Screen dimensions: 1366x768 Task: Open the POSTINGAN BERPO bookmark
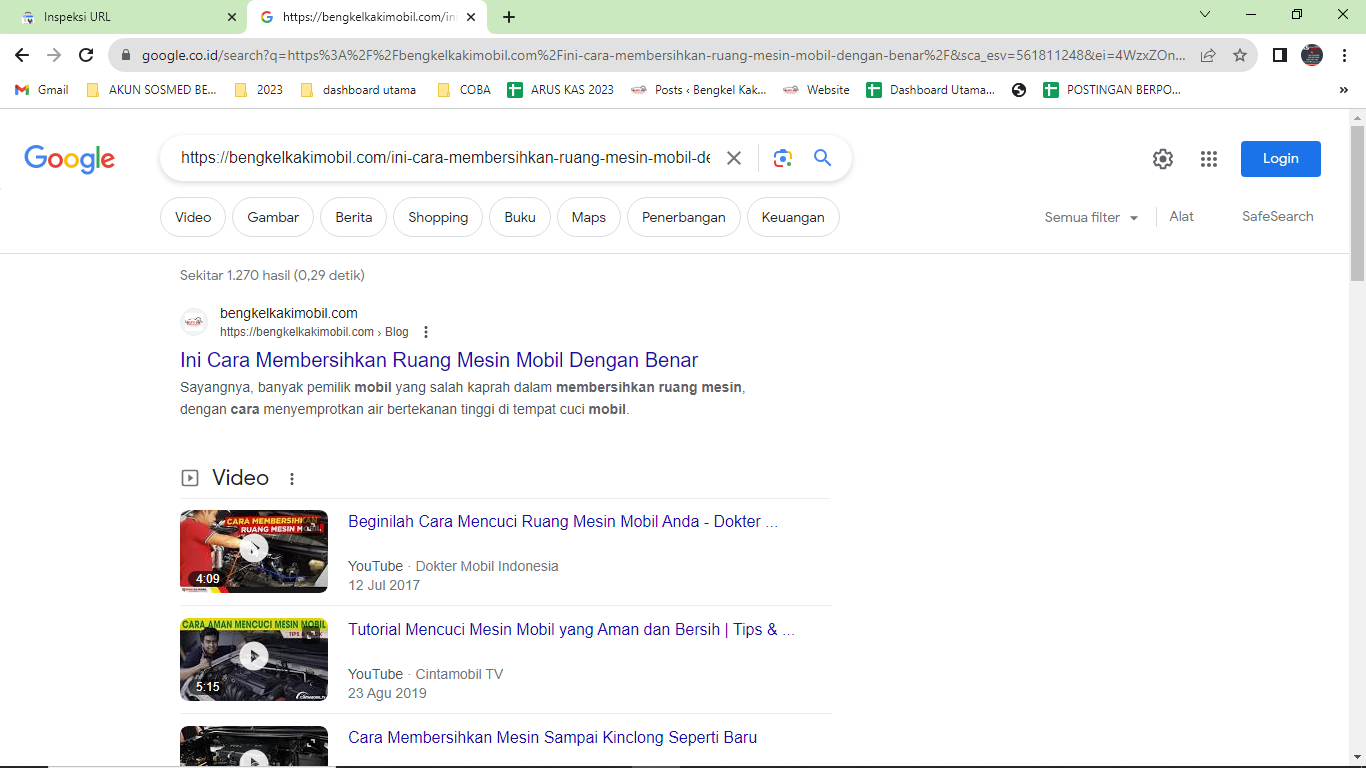coord(1112,90)
